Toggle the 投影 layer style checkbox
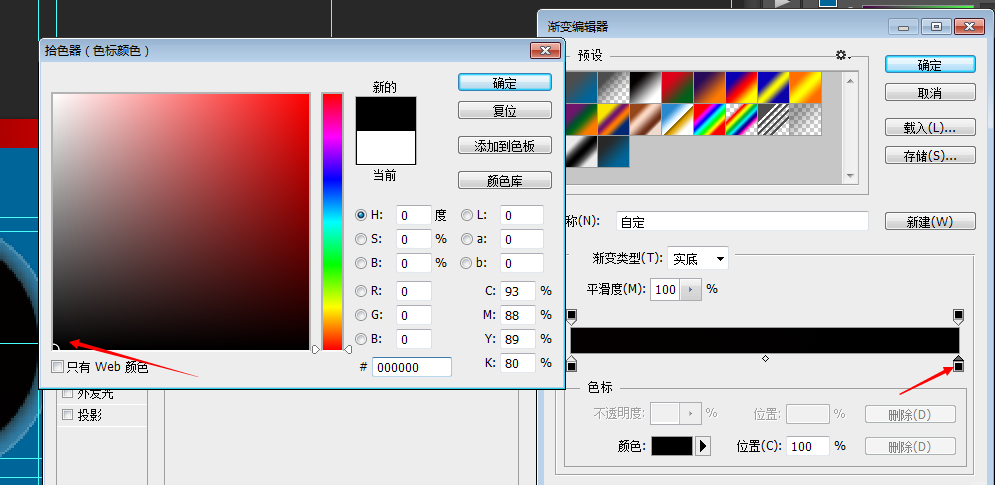 67,415
